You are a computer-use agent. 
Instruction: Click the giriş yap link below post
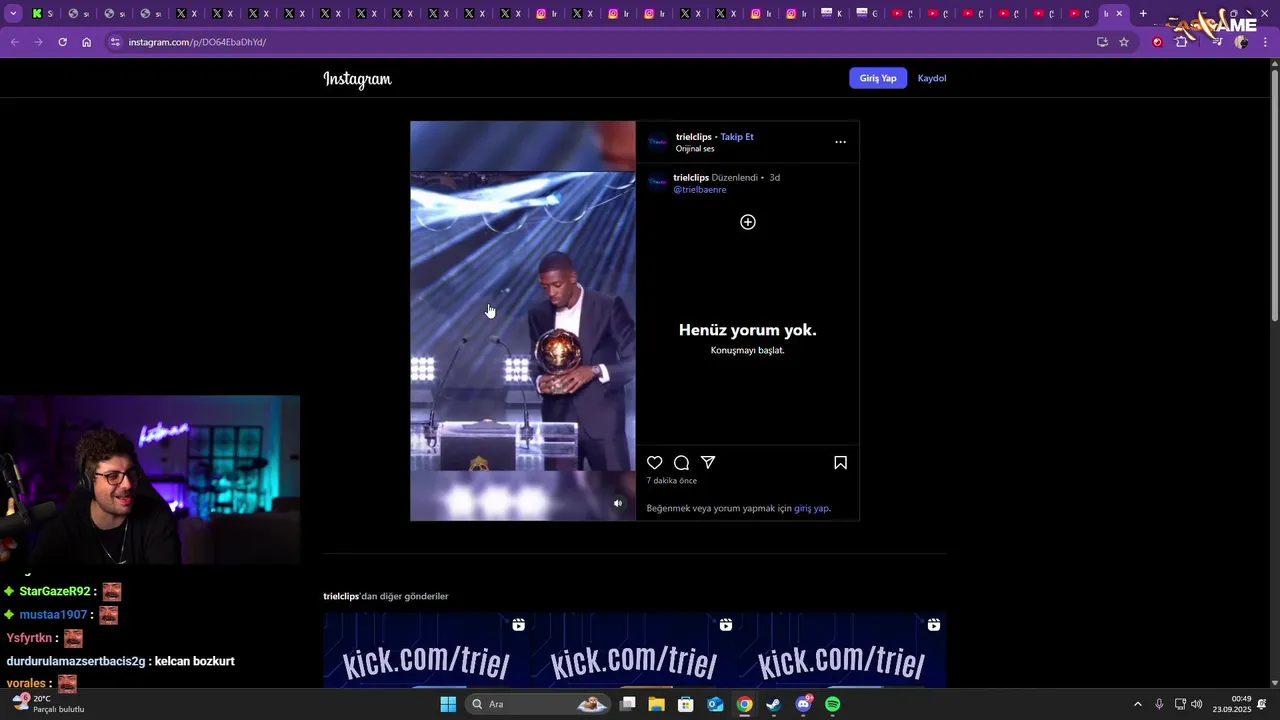point(811,508)
